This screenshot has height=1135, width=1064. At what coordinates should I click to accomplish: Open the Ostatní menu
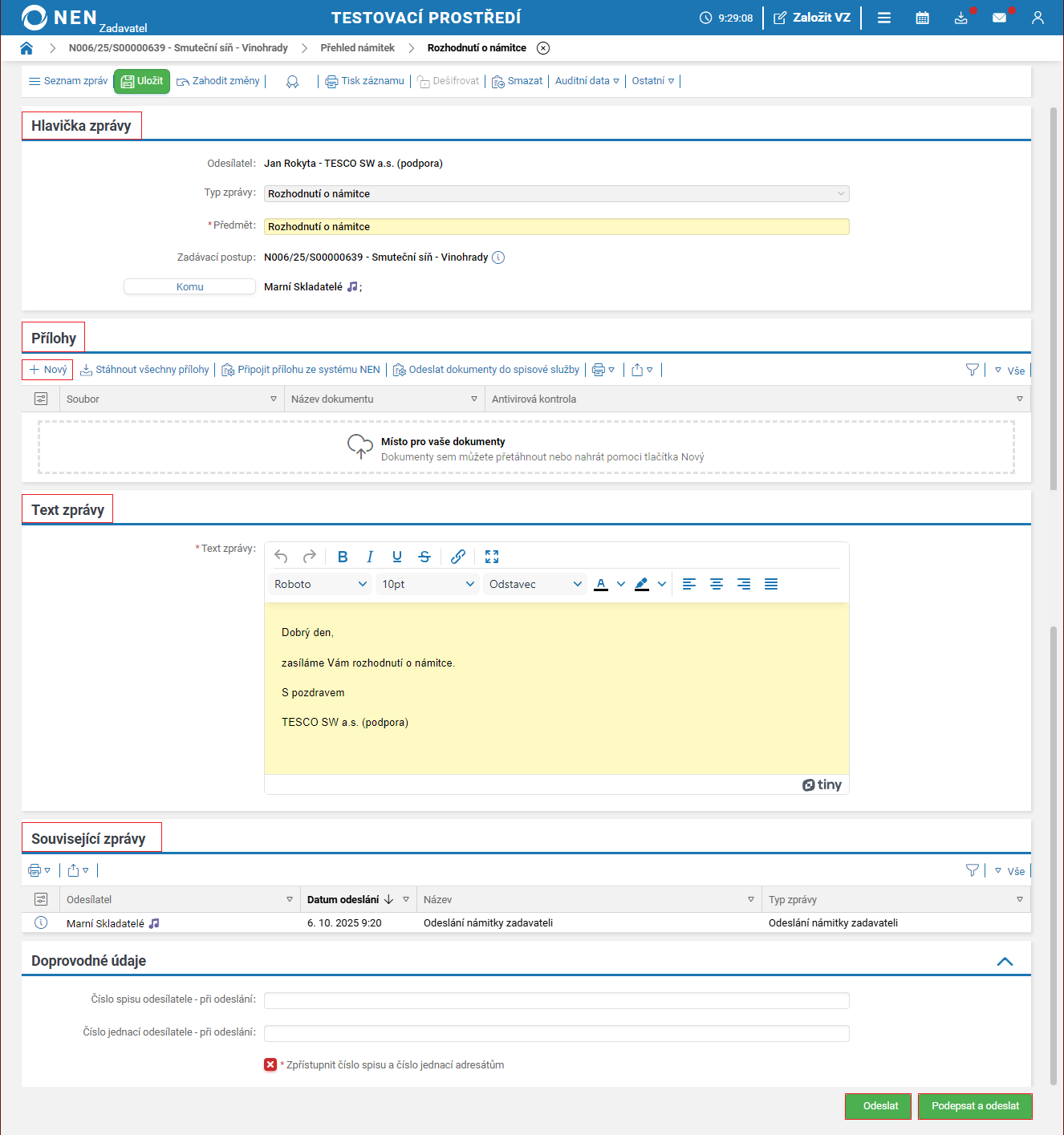[652, 81]
